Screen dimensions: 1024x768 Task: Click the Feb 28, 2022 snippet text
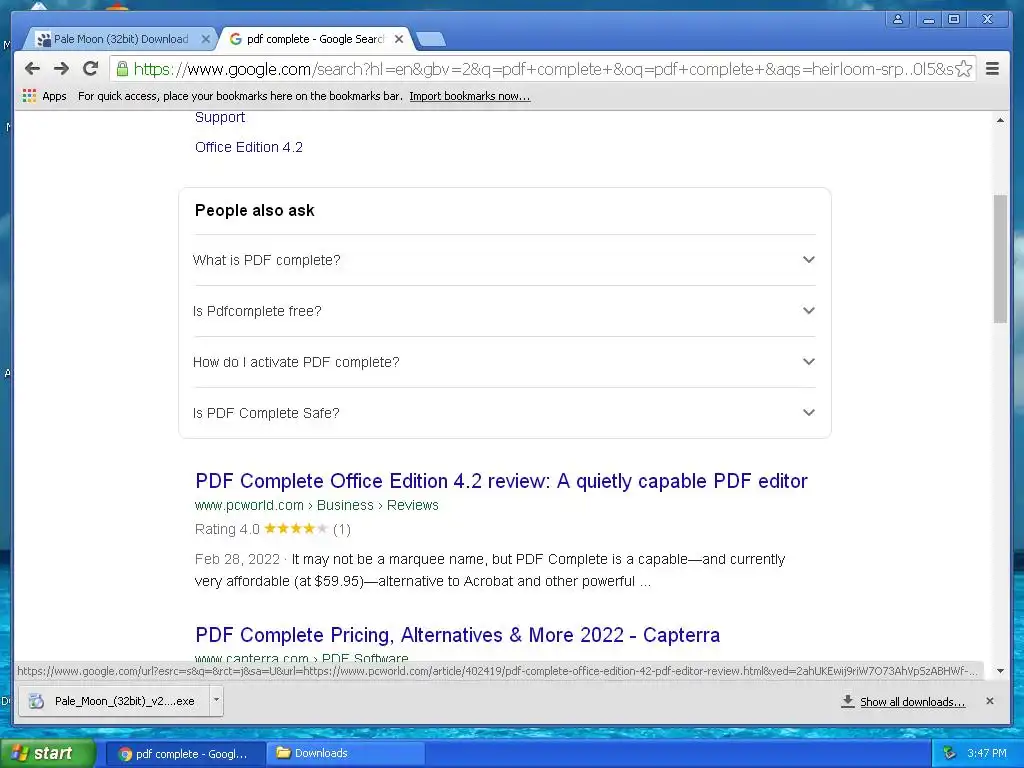[237, 560]
